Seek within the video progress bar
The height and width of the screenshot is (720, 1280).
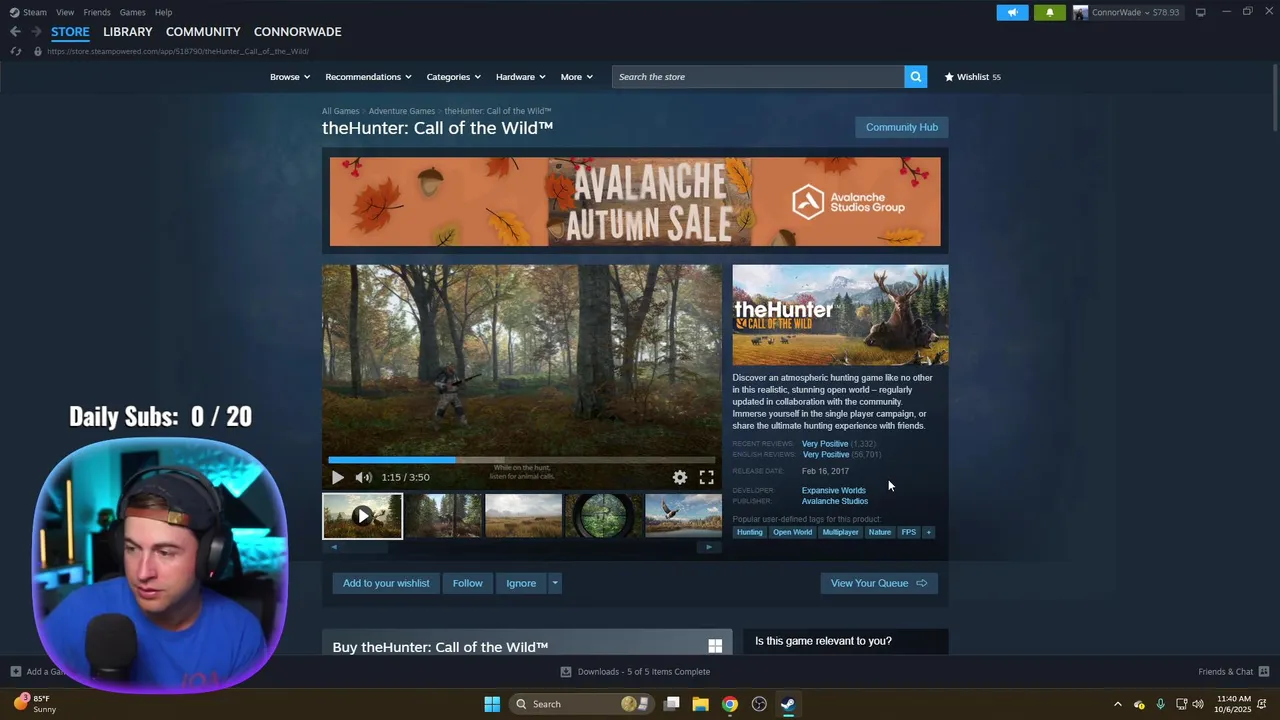click(x=521, y=460)
